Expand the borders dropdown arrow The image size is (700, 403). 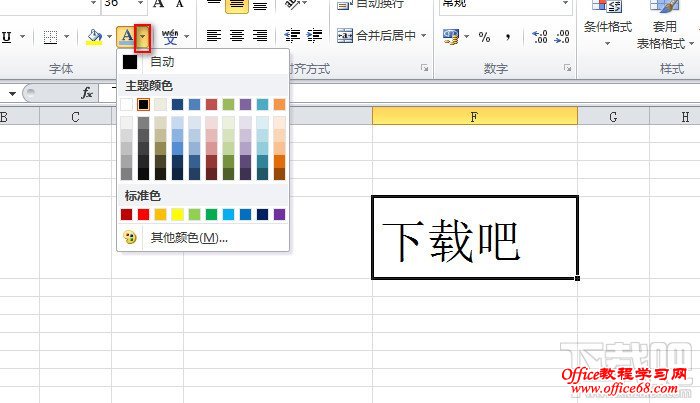tap(67, 37)
